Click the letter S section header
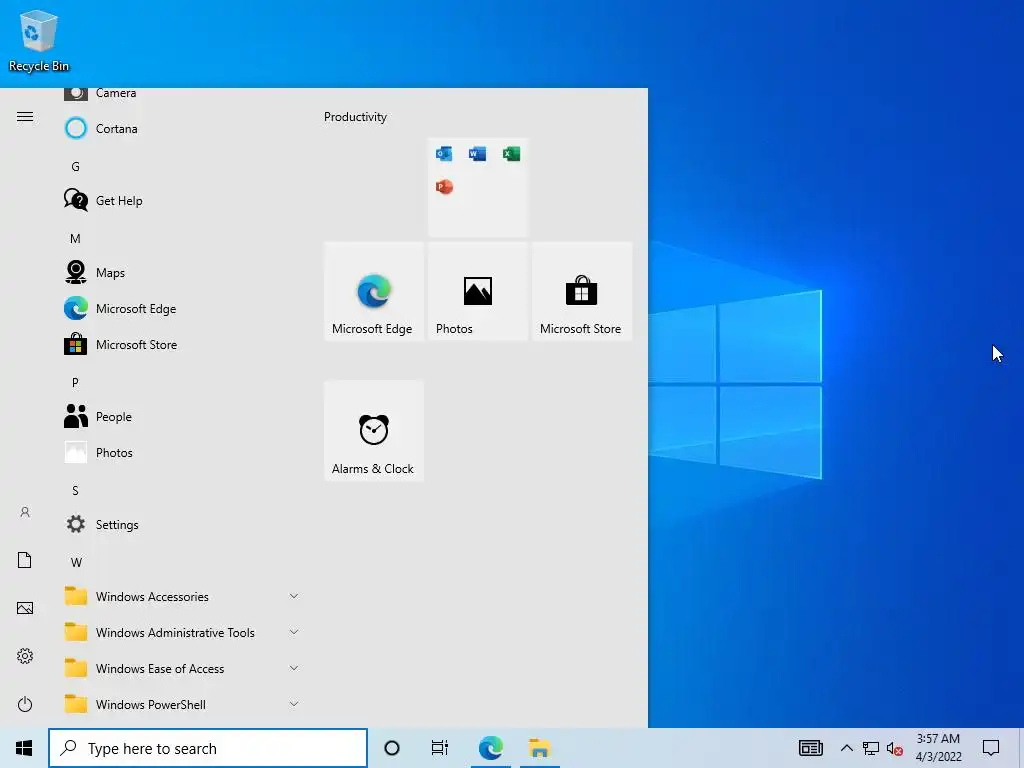The height and width of the screenshot is (768, 1024). pyautogui.click(x=75, y=490)
